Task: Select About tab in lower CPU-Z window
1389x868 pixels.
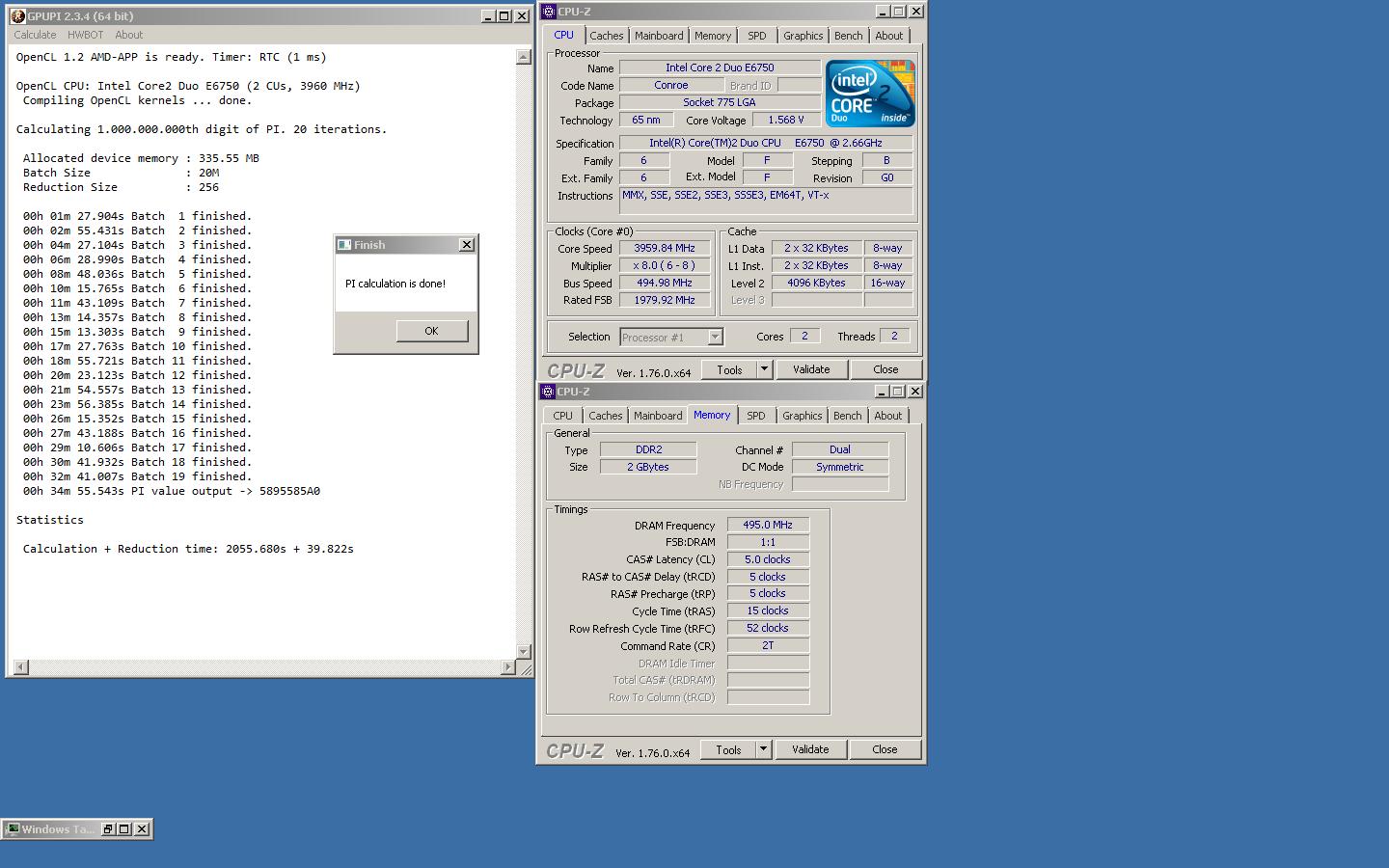Action: tap(888, 416)
